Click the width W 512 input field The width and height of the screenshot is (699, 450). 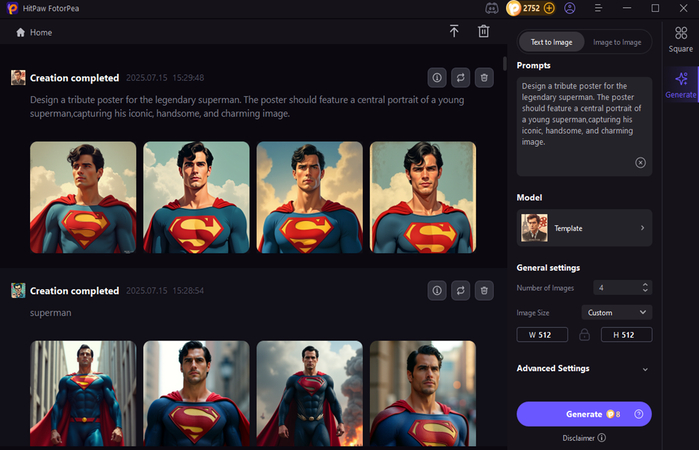[x=542, y=334]
